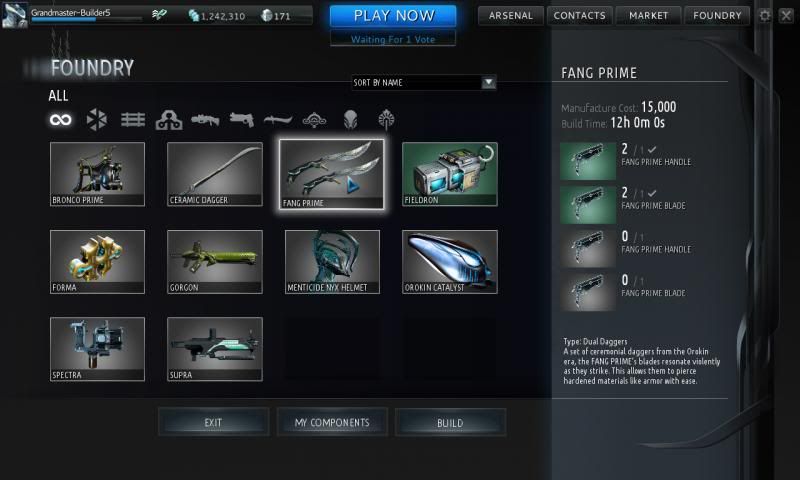Screen dimensions: 800x480
Task: Click the player avatar icon
Action: point(14,15)
